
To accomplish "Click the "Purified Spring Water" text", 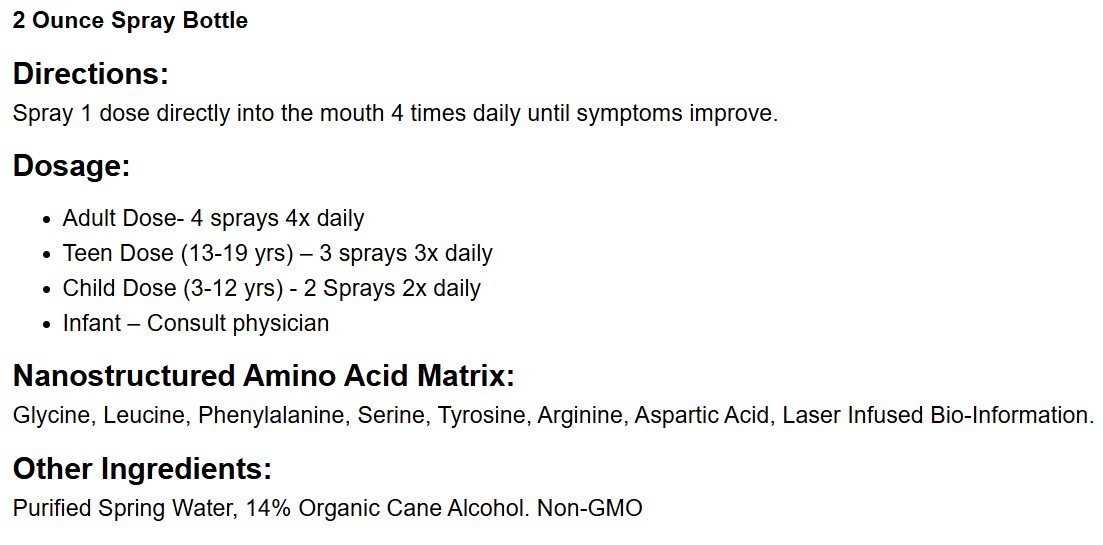I will point(124,508).
